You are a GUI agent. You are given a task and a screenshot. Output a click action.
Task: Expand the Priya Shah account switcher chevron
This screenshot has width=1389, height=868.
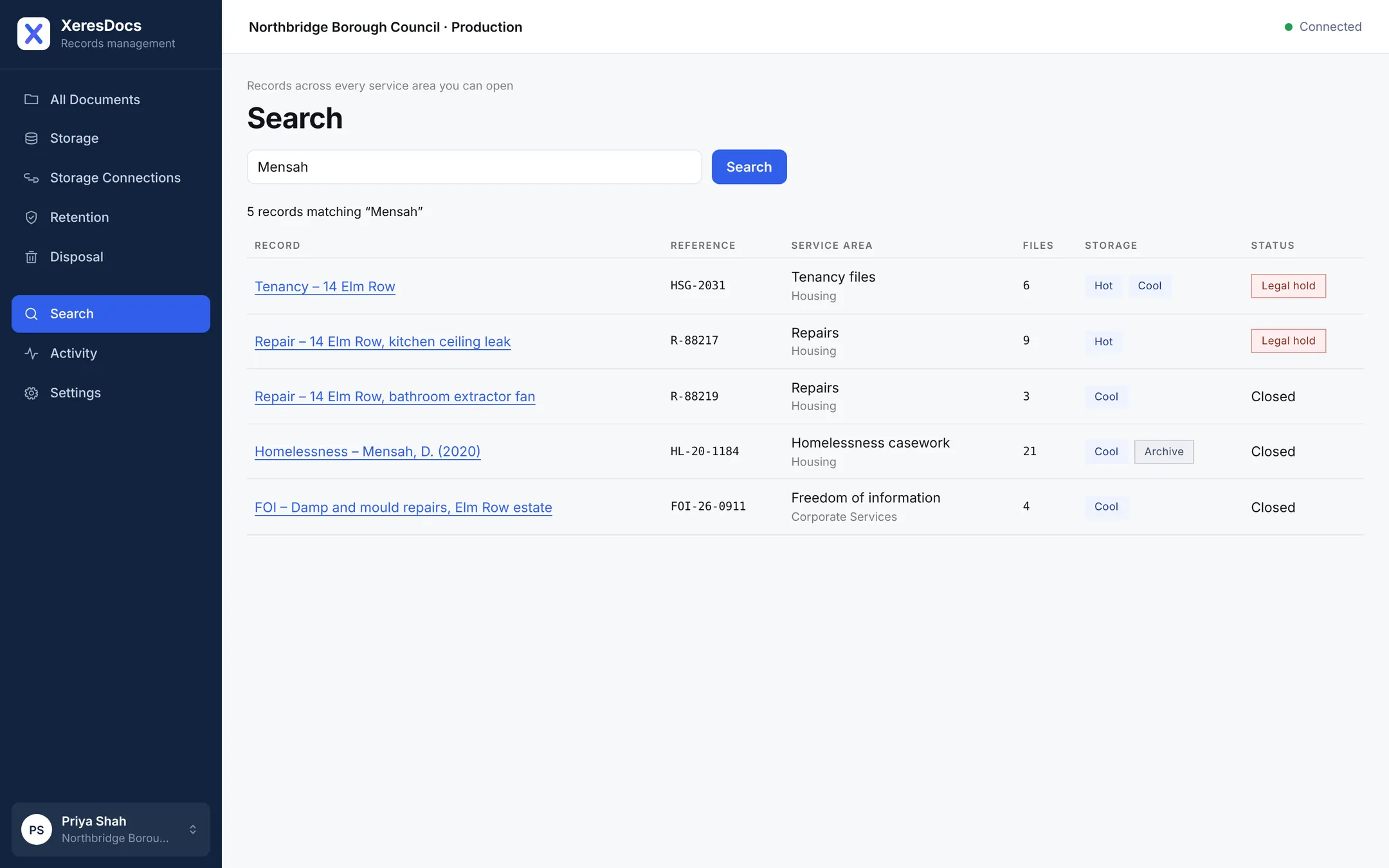(x=193, y=829)
